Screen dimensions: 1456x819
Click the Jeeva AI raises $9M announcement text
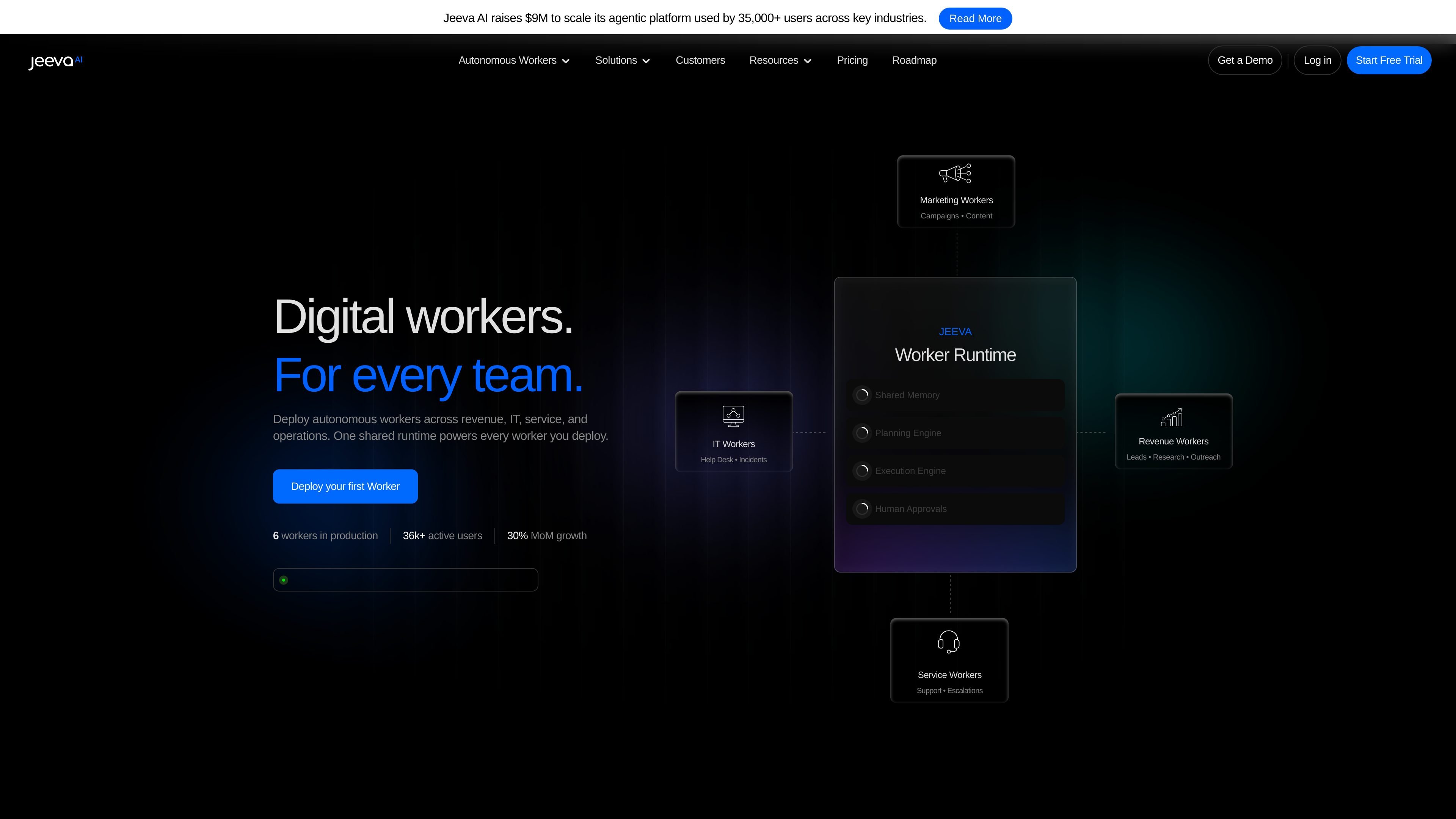(x=684, y=18)
